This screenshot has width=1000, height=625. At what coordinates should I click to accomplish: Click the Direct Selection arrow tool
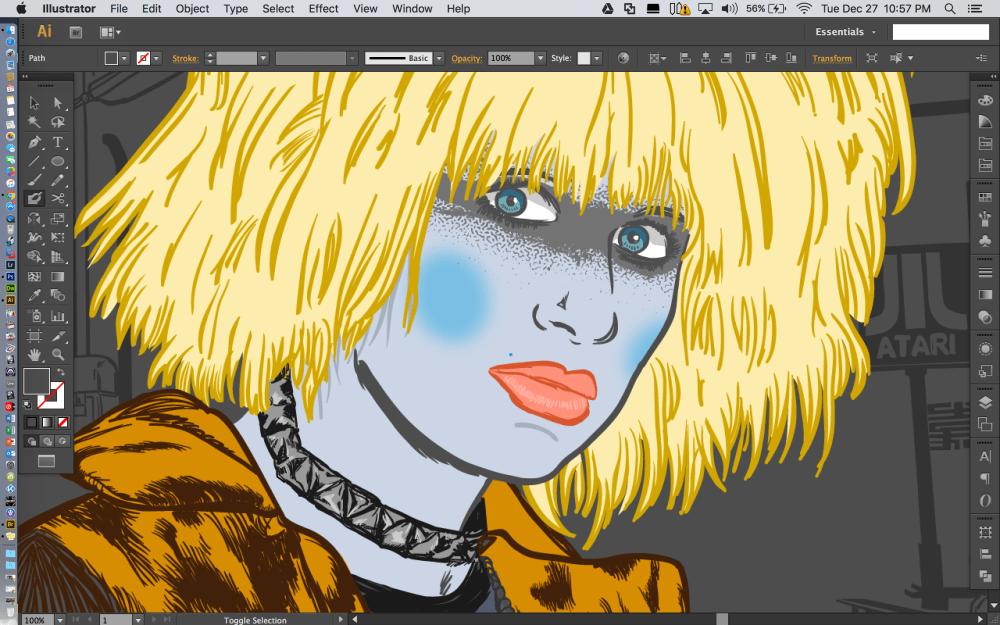coord(58,103)
